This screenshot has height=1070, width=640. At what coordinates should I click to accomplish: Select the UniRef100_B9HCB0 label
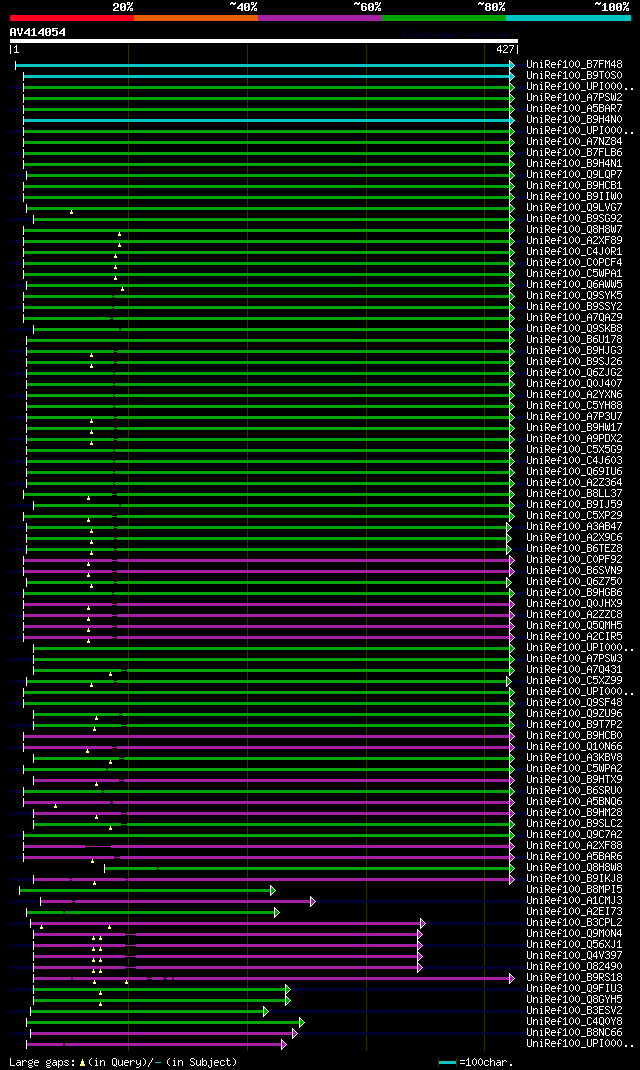574,736
